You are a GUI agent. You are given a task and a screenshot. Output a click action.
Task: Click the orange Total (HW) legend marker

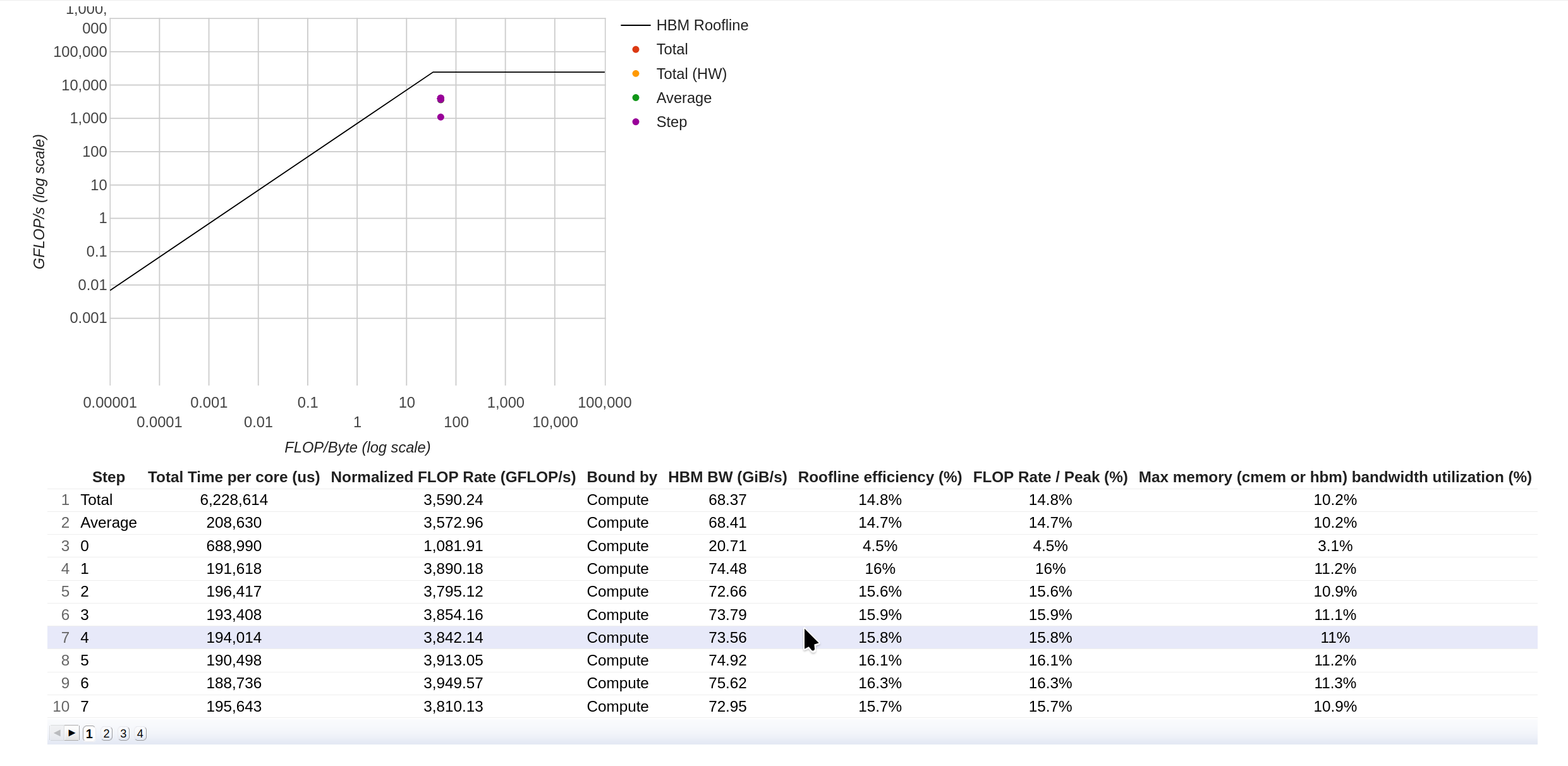pos(635,73)
